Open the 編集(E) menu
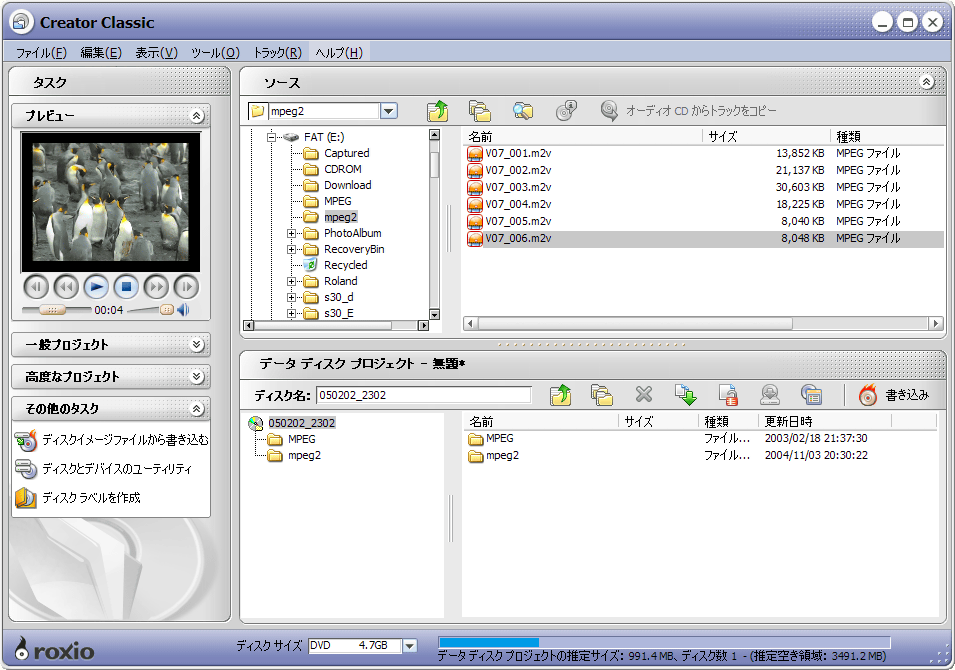The height and width of the screenshot is (670, 955). 101,53
